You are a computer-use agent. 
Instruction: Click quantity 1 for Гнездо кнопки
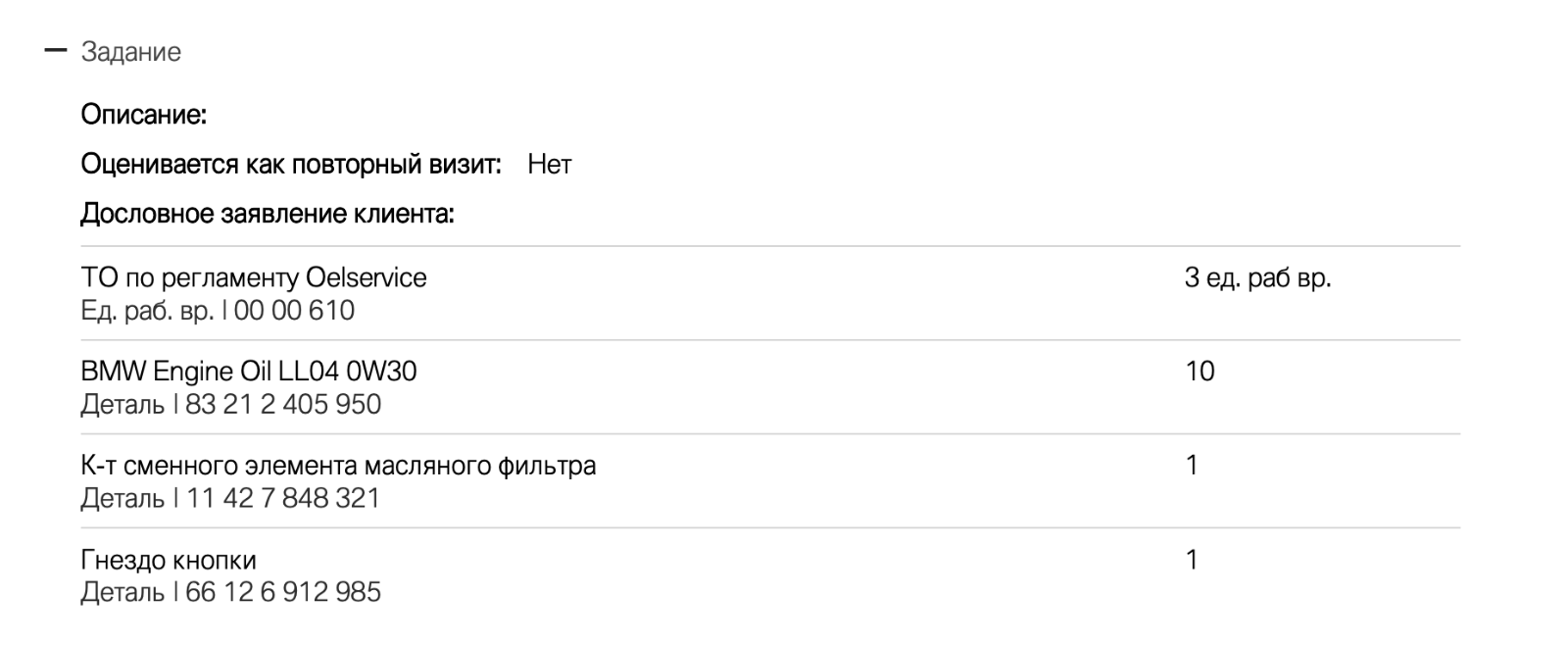pos(1192,560)
